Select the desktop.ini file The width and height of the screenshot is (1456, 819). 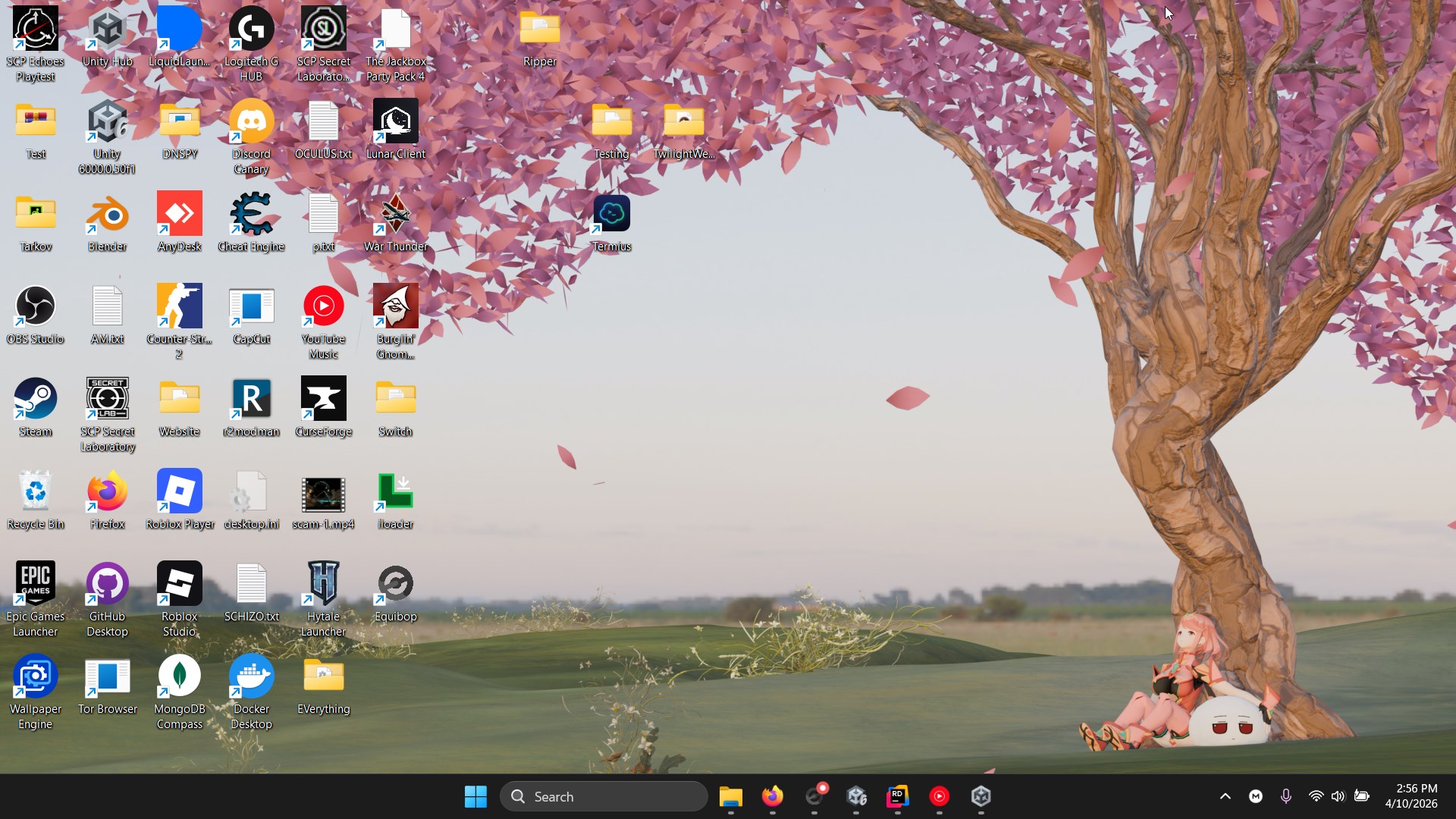click(251, 500)
